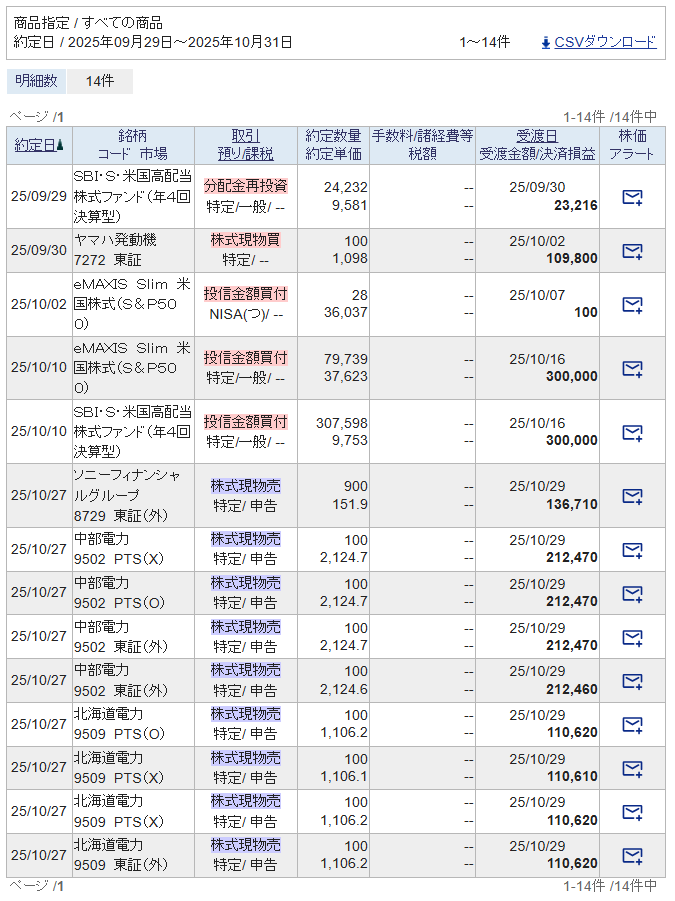Viewport: 675px width, 901px height.
Task: Select the 明細数 tab
Action: (36, 81)
